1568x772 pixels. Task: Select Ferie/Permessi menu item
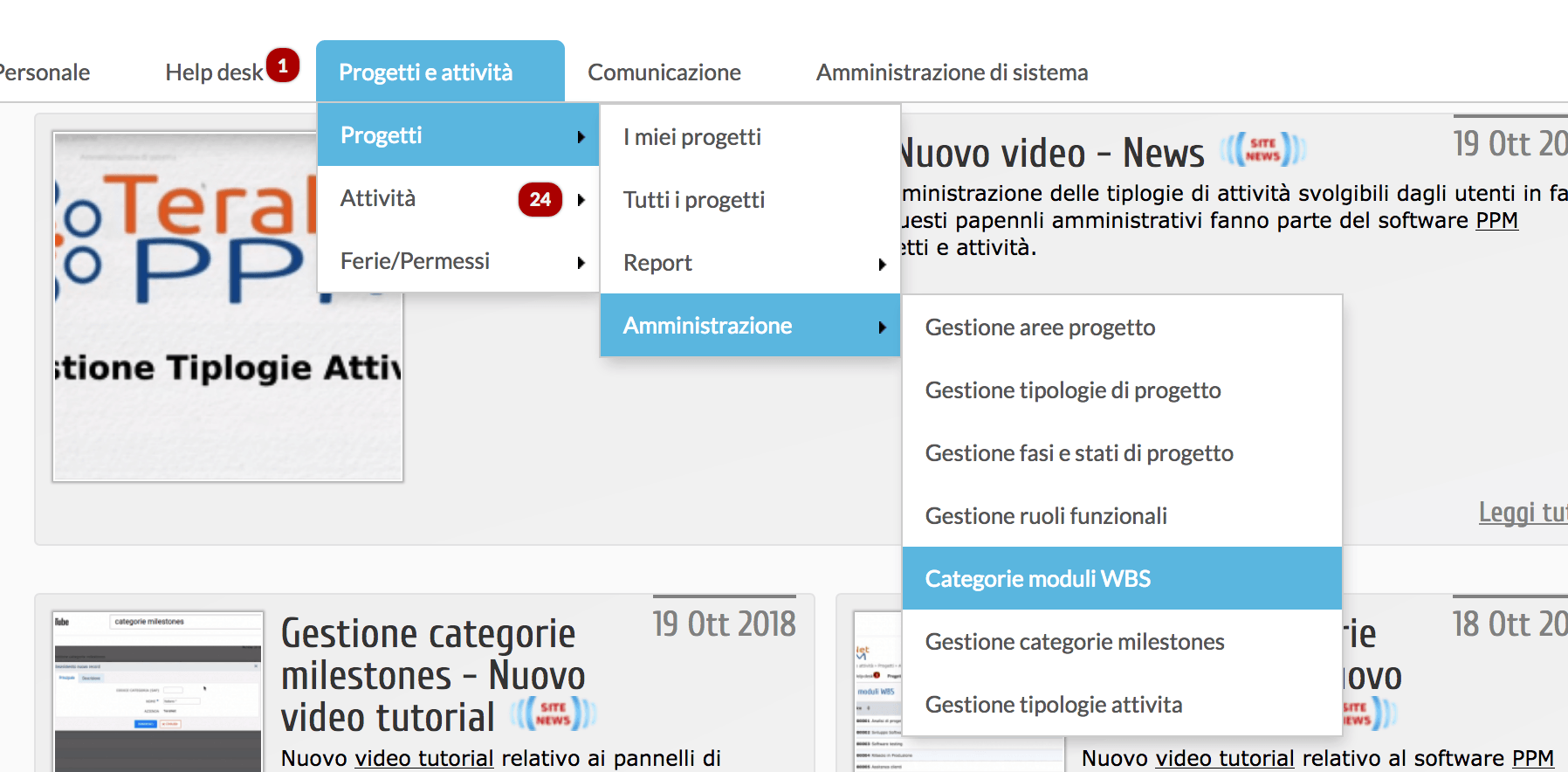coord(458,261)
